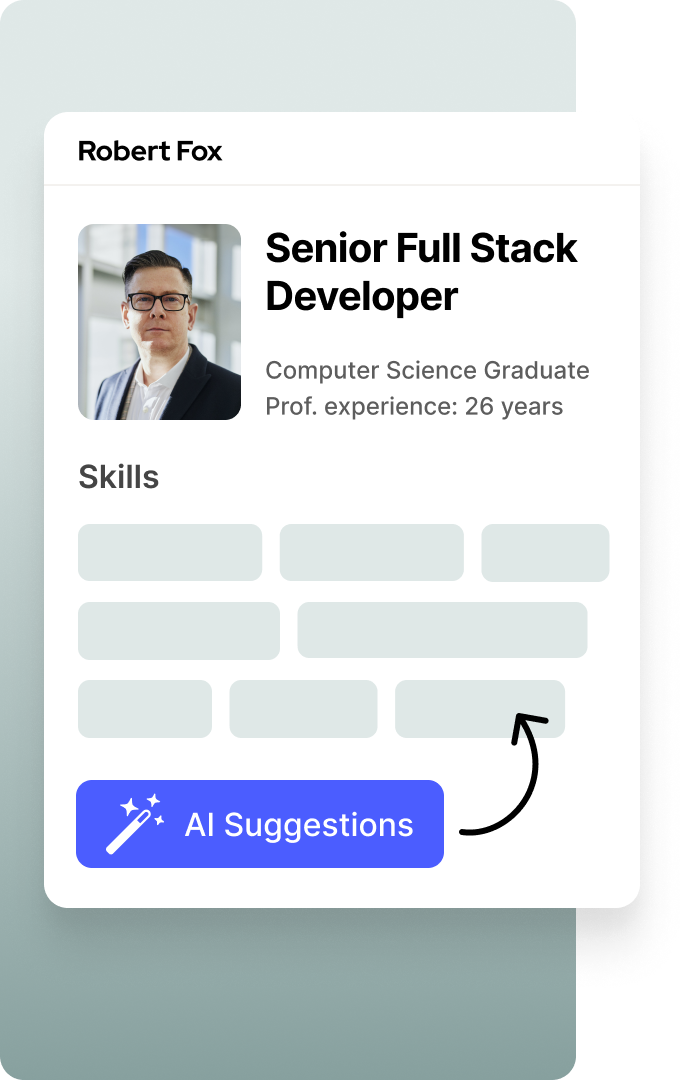Viewport: 680px width, 1080px height.
Task: Select middle skill placeholder in top row
Action: coord(371,552)
